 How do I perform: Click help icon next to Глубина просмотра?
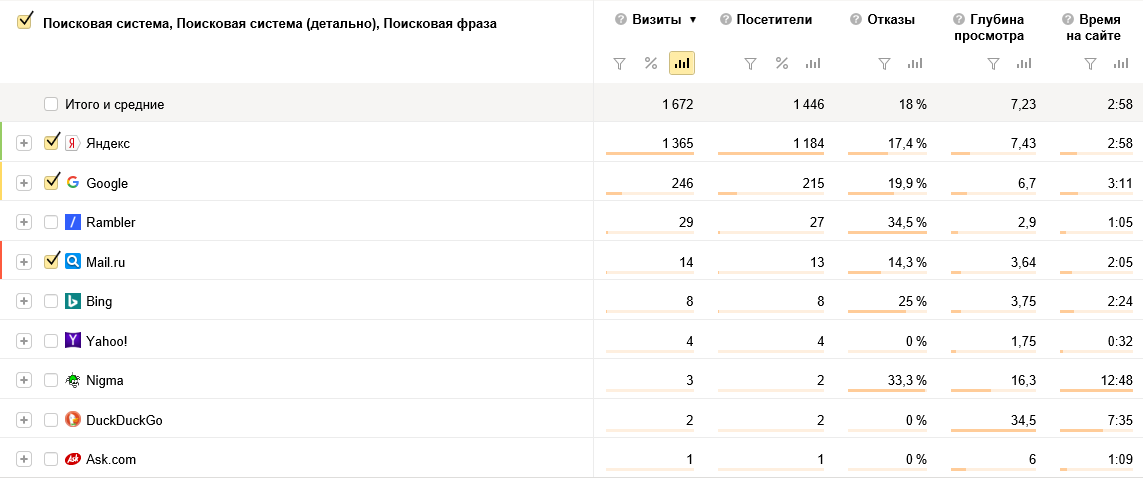point(960,20)
